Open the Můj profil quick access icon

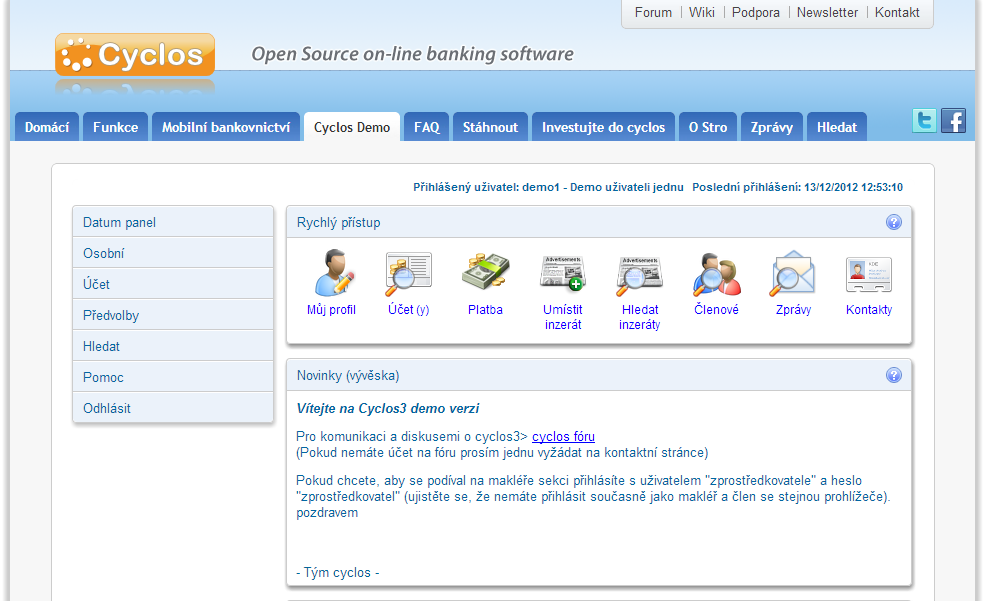click(x=334, y=273)
